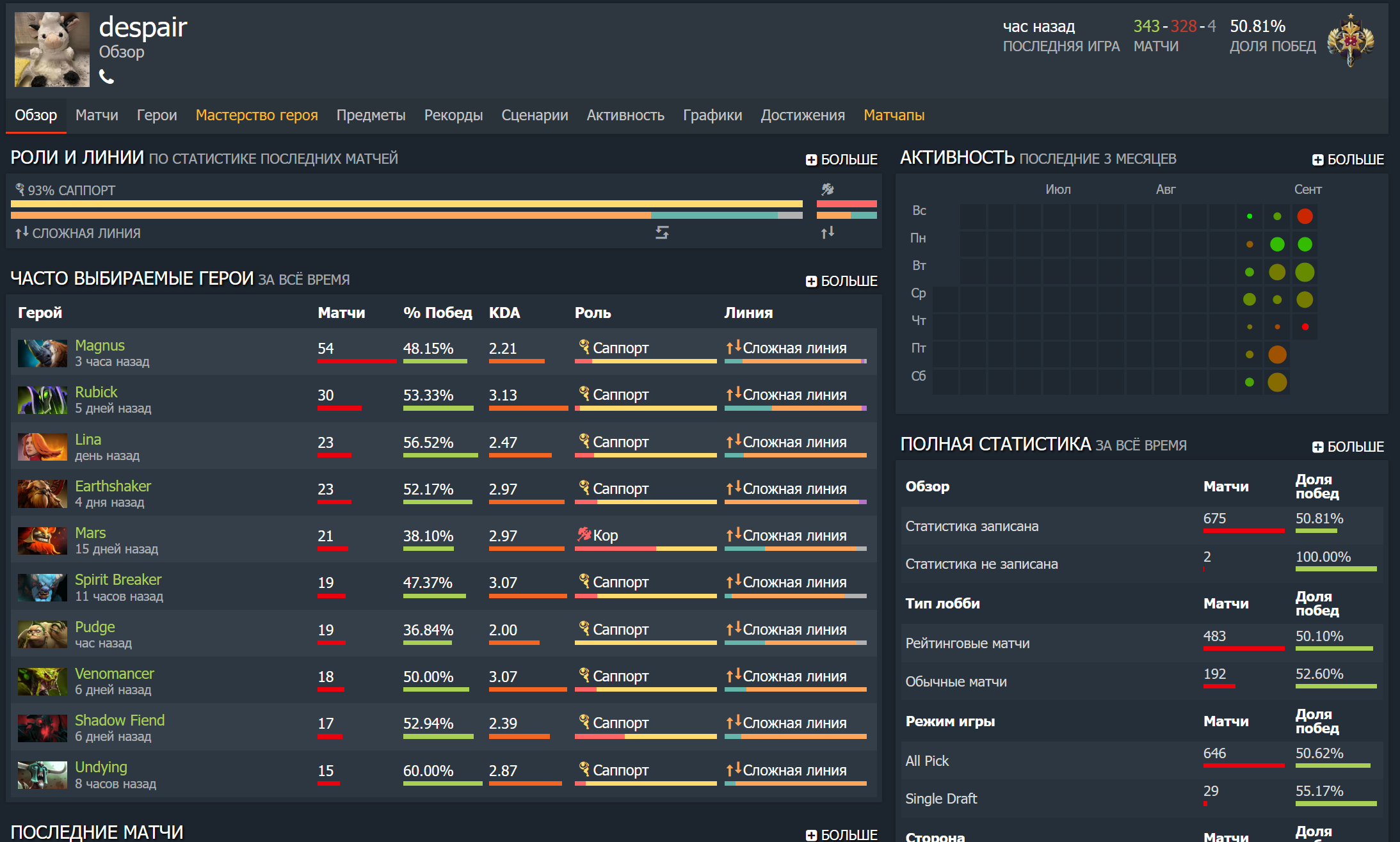The height and width of the screenshot is (842, 1400).
Task: Expand БОЛЬШЕ for frequently picked heroes
Action: 841,281
